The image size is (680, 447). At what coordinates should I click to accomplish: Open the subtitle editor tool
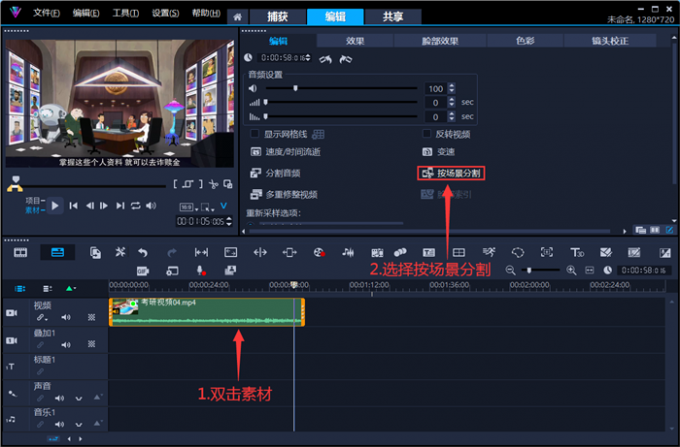coord(429,252)
